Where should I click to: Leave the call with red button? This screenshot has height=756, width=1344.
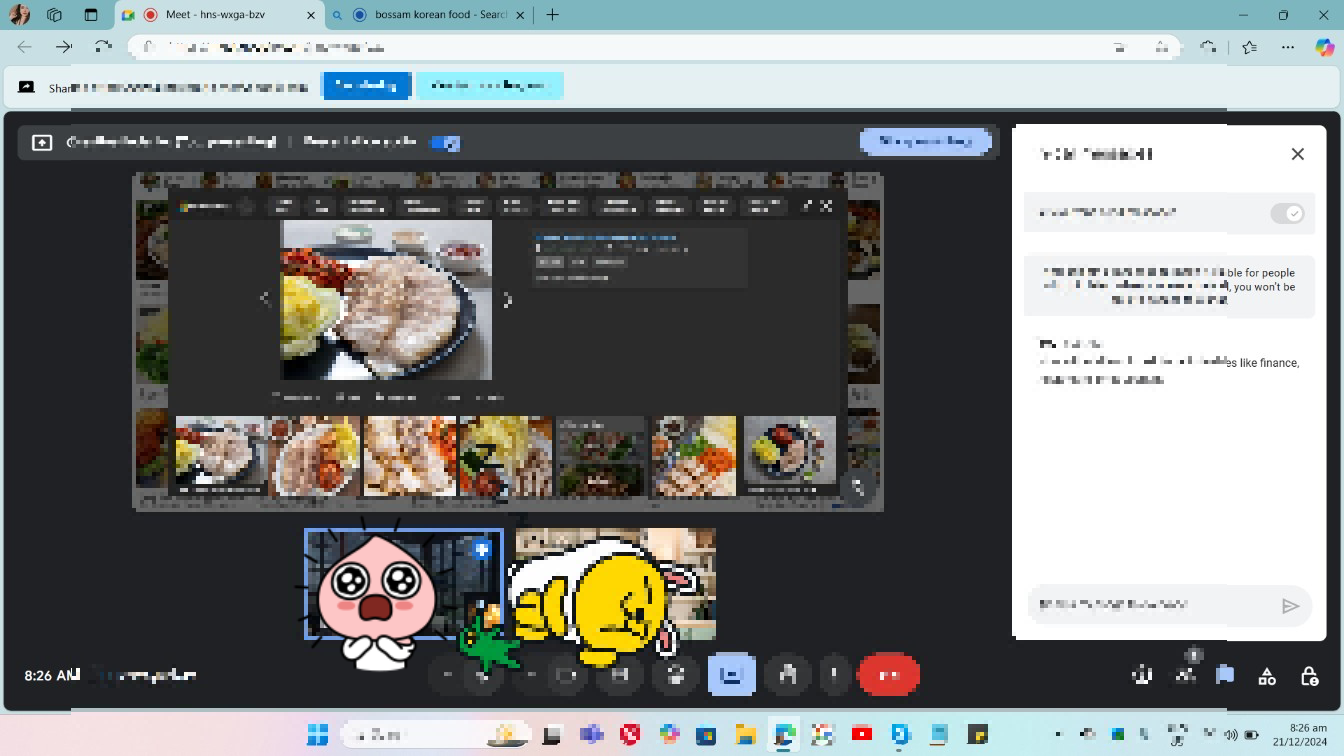click(889, 675)
